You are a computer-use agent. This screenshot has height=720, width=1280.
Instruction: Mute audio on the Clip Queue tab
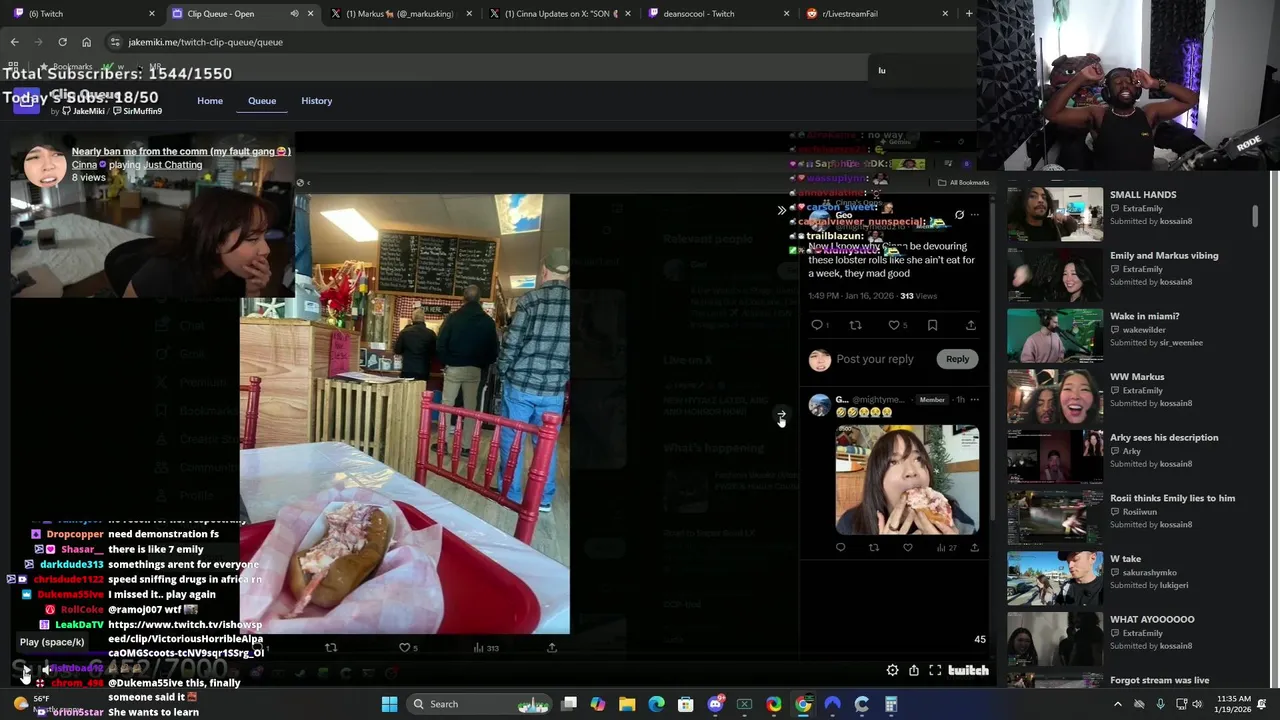[x=294, y=13]
